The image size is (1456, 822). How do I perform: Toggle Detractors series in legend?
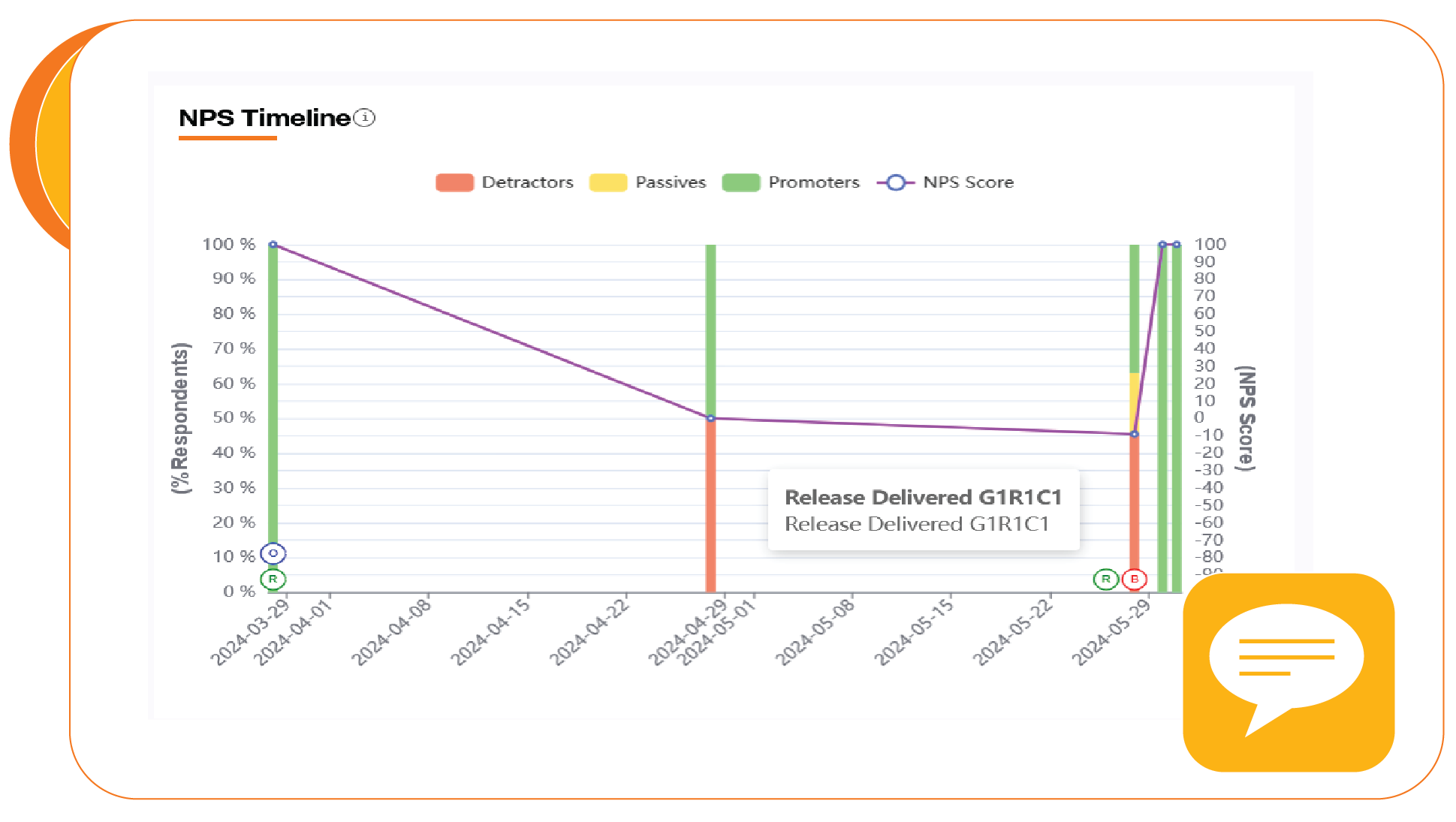[x=527, y=182]
